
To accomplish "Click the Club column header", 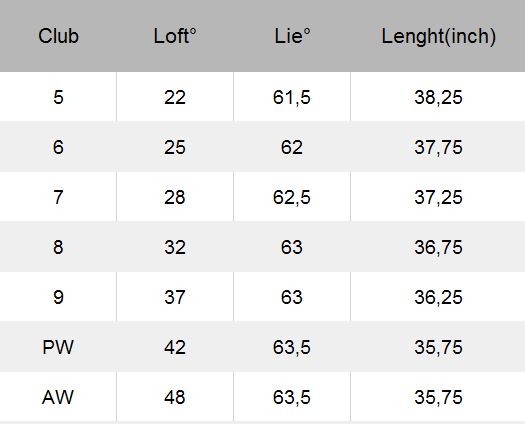I will (58, 36).
